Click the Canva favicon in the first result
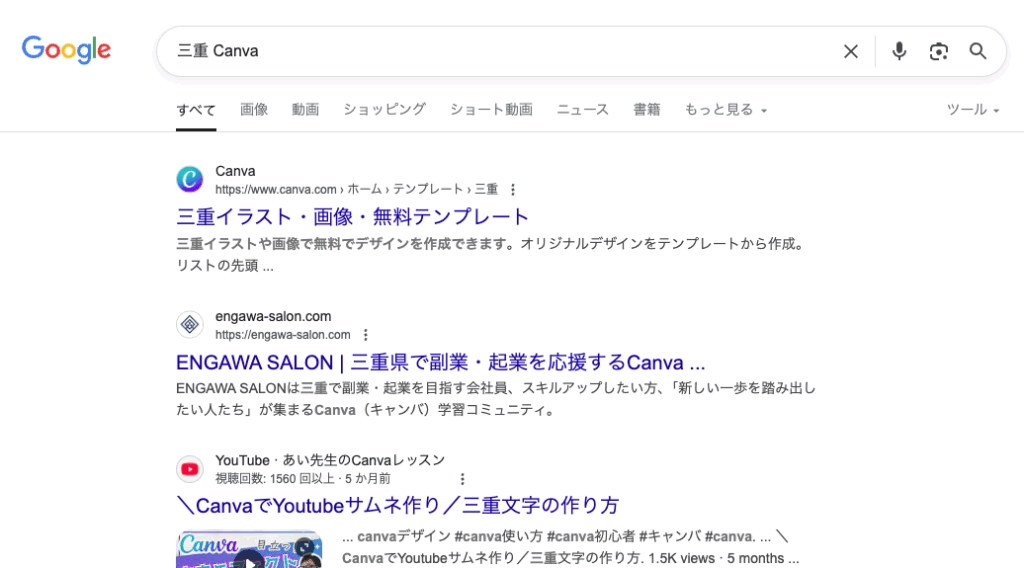The height and width of the screenshot is (568, 1024). 189,179
